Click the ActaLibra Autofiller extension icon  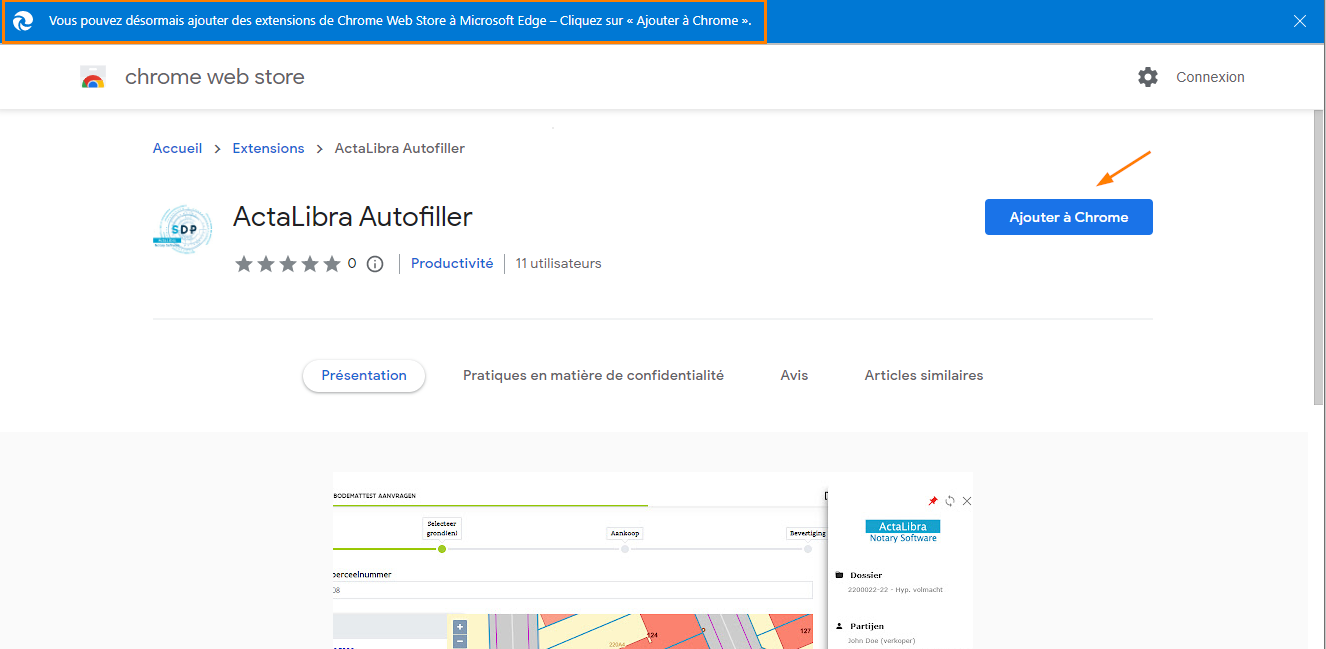click(x=183, y=229)
